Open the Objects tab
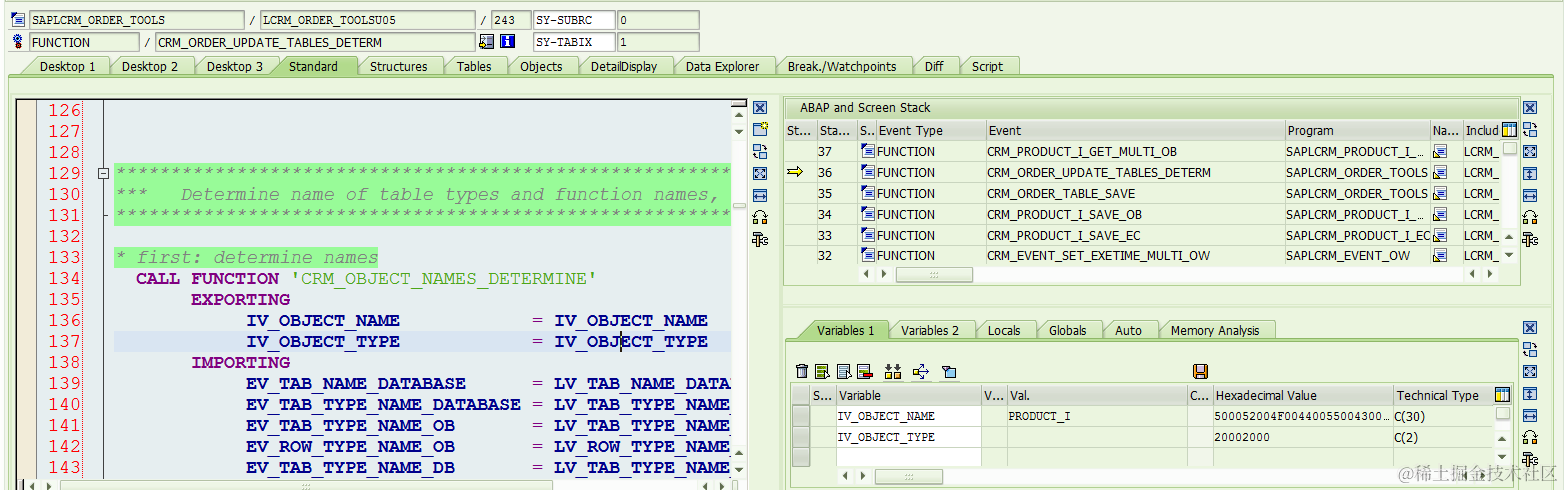Viewport: 1564px width, 490px height. pos(541,66)
